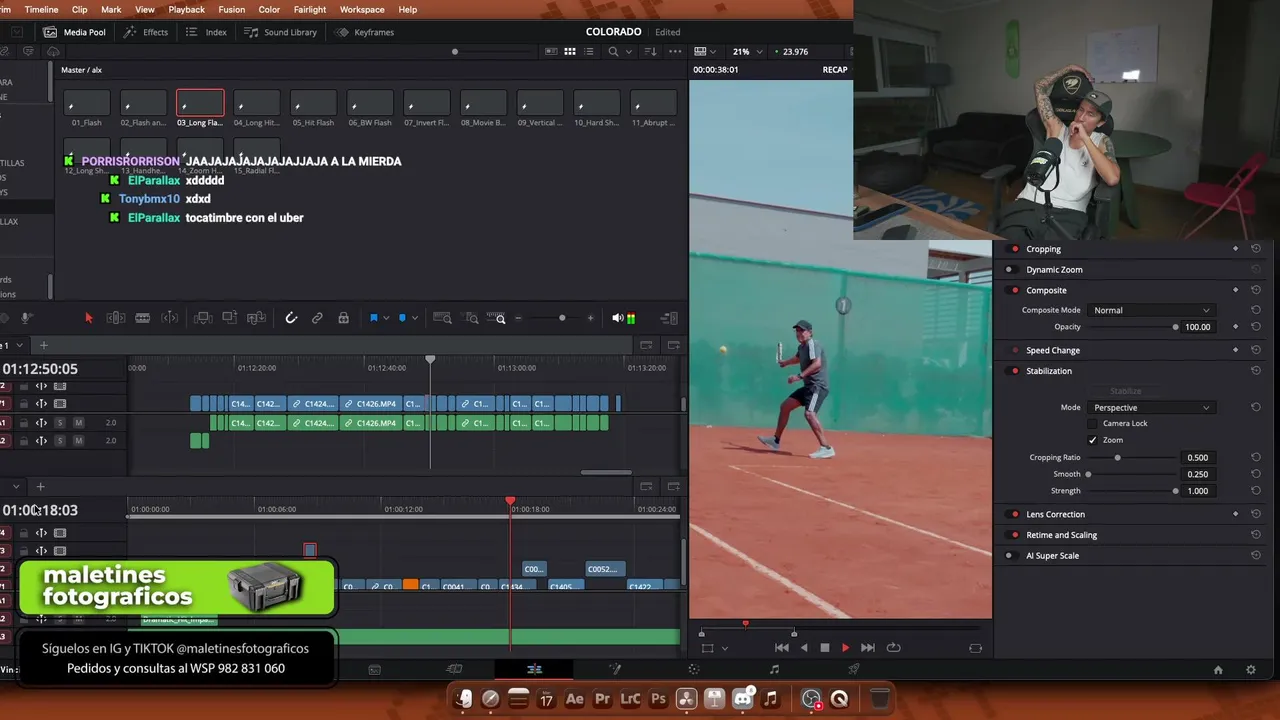1280x720 pixels.
Task: Click the Replace Clip toolbar icon
Action: pyautogui.click(x=256, y=318)
